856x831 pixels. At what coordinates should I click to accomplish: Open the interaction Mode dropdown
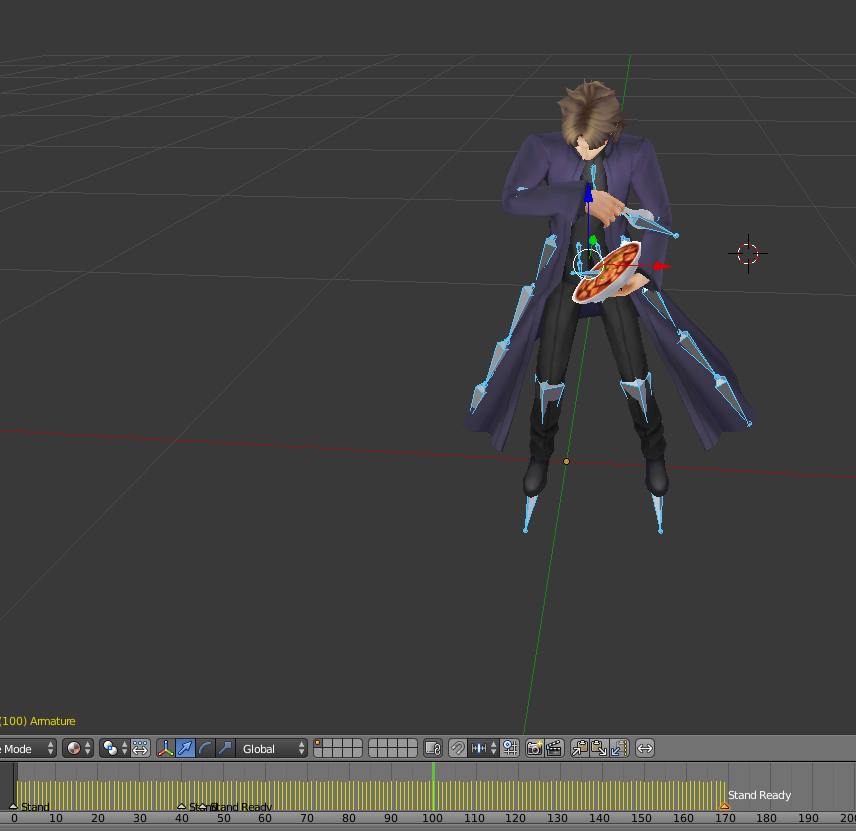pos(27,749)
